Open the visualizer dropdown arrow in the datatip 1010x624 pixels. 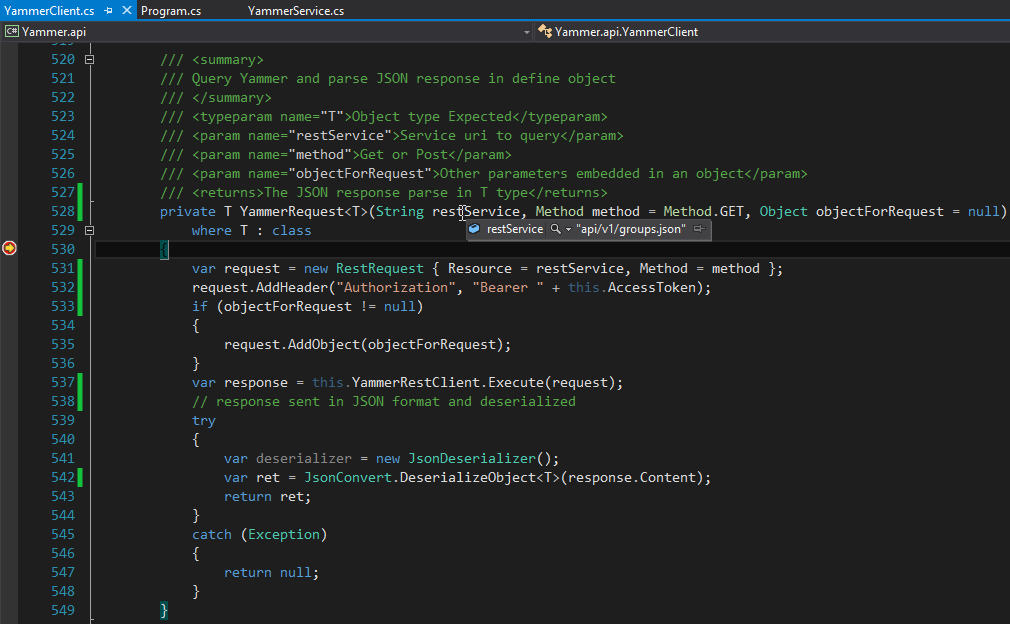click(567, 229)
